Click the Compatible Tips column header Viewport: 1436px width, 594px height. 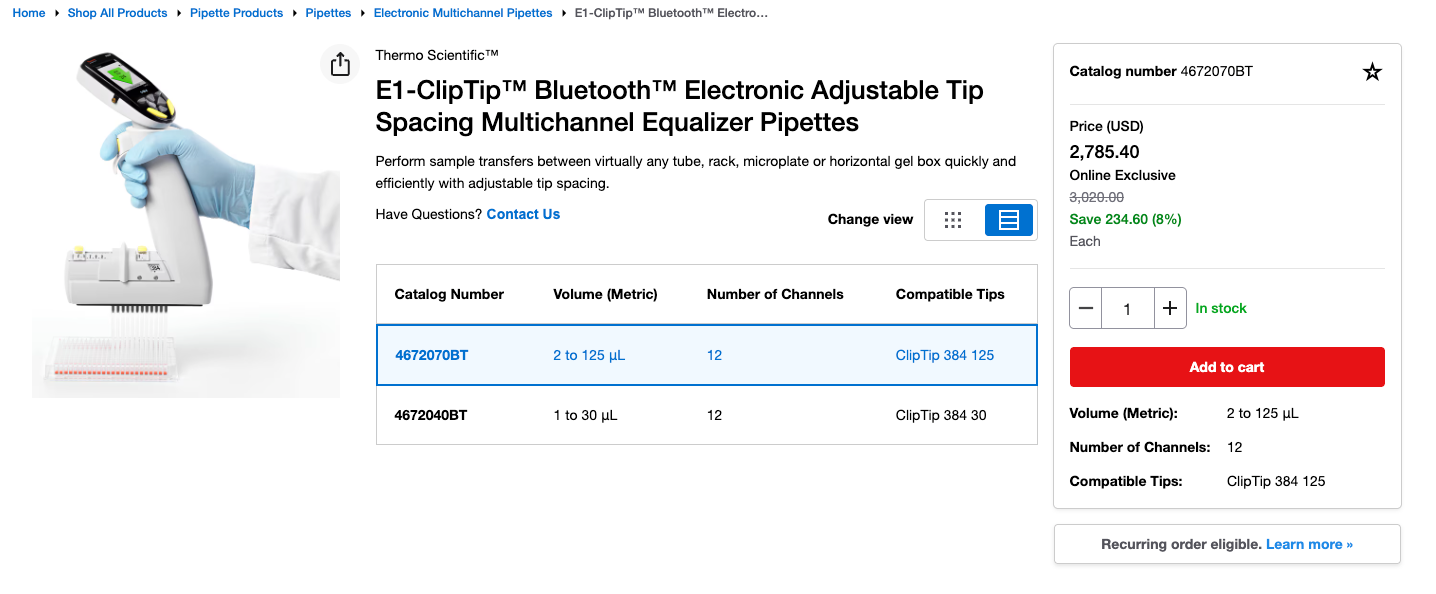(950, 294)
